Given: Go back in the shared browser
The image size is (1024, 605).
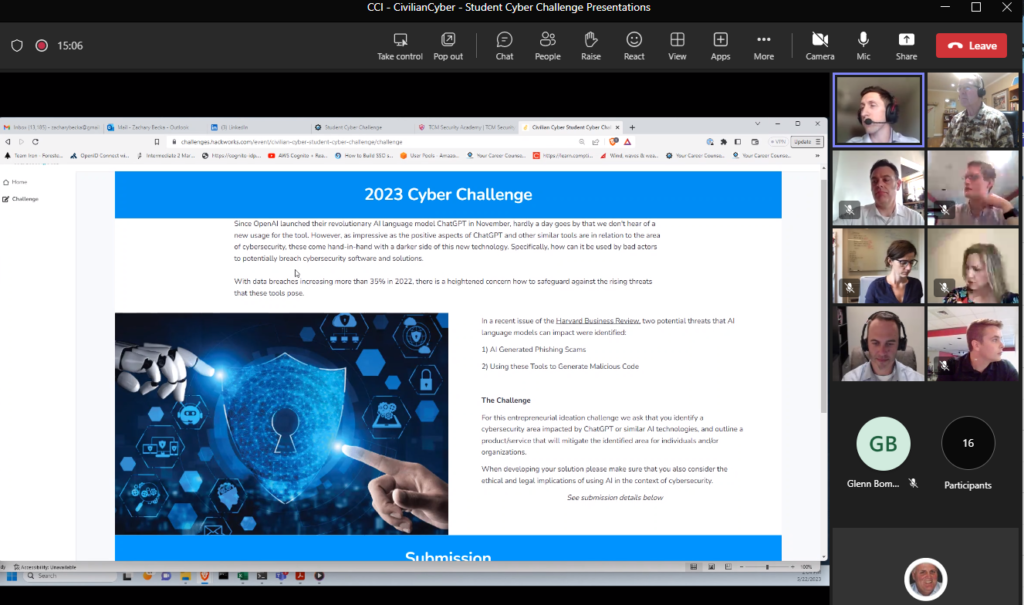Looking at the screenshot, I should [8, 142].
